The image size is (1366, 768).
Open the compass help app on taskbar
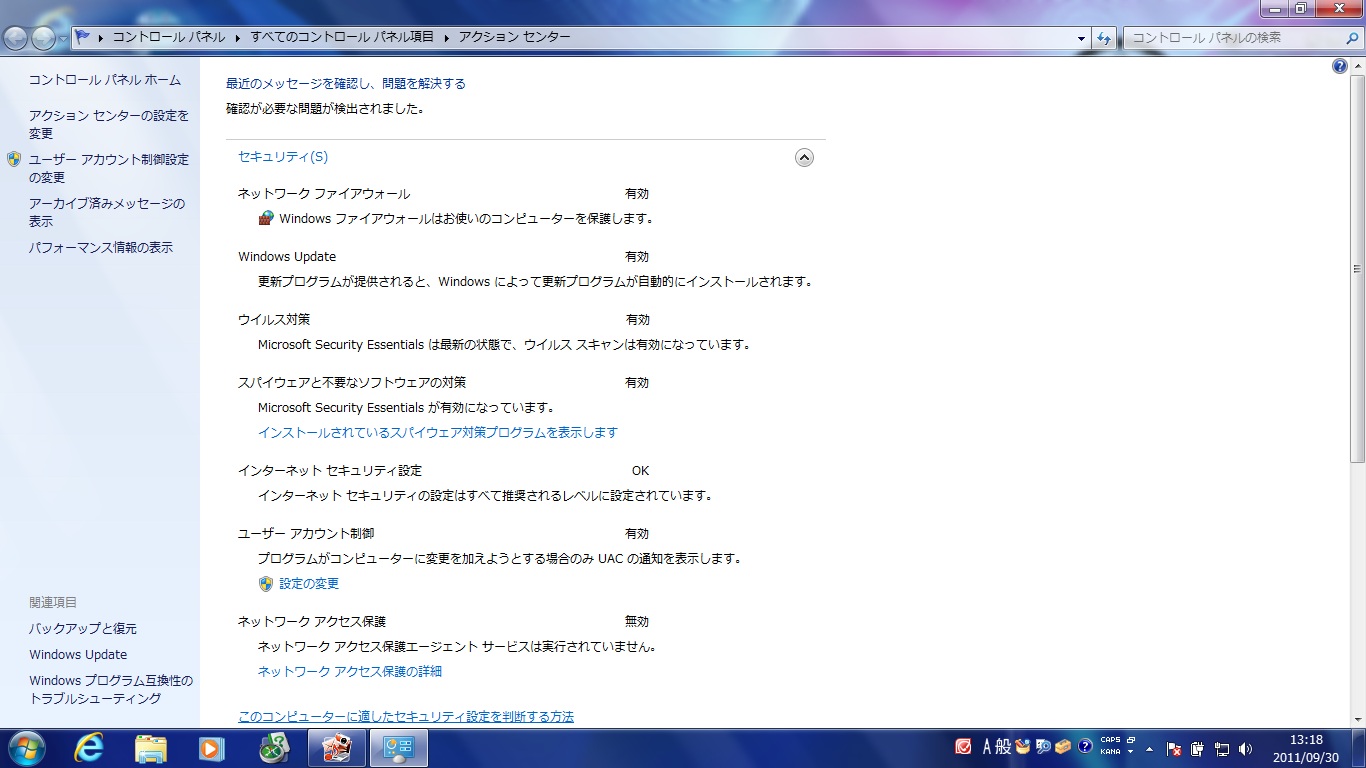274,748
